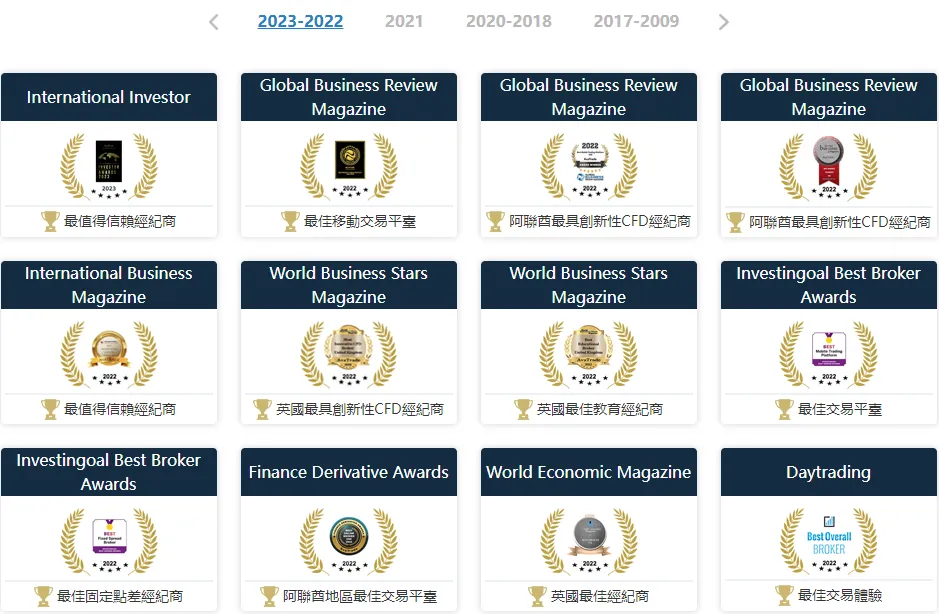Click the trophy icon beside 英國最佳經紀商
This screenshot has width=939, height=614.
click(x=537, y=597)
